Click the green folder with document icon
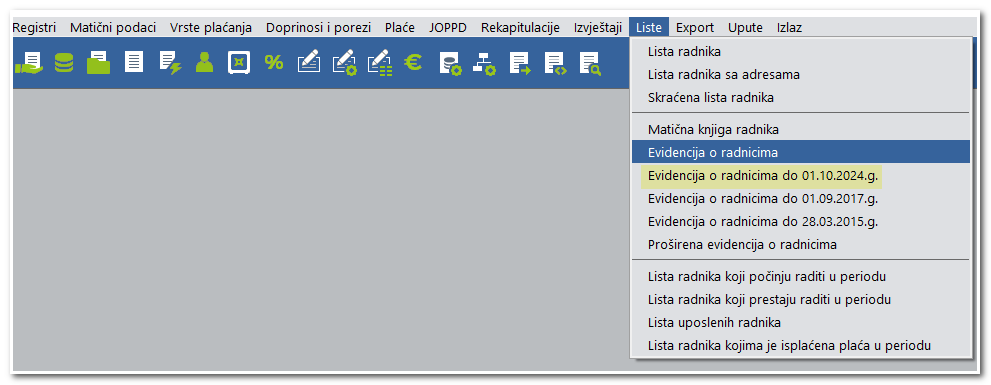Viewport: 991px width, 385px height. pos(99,63)
